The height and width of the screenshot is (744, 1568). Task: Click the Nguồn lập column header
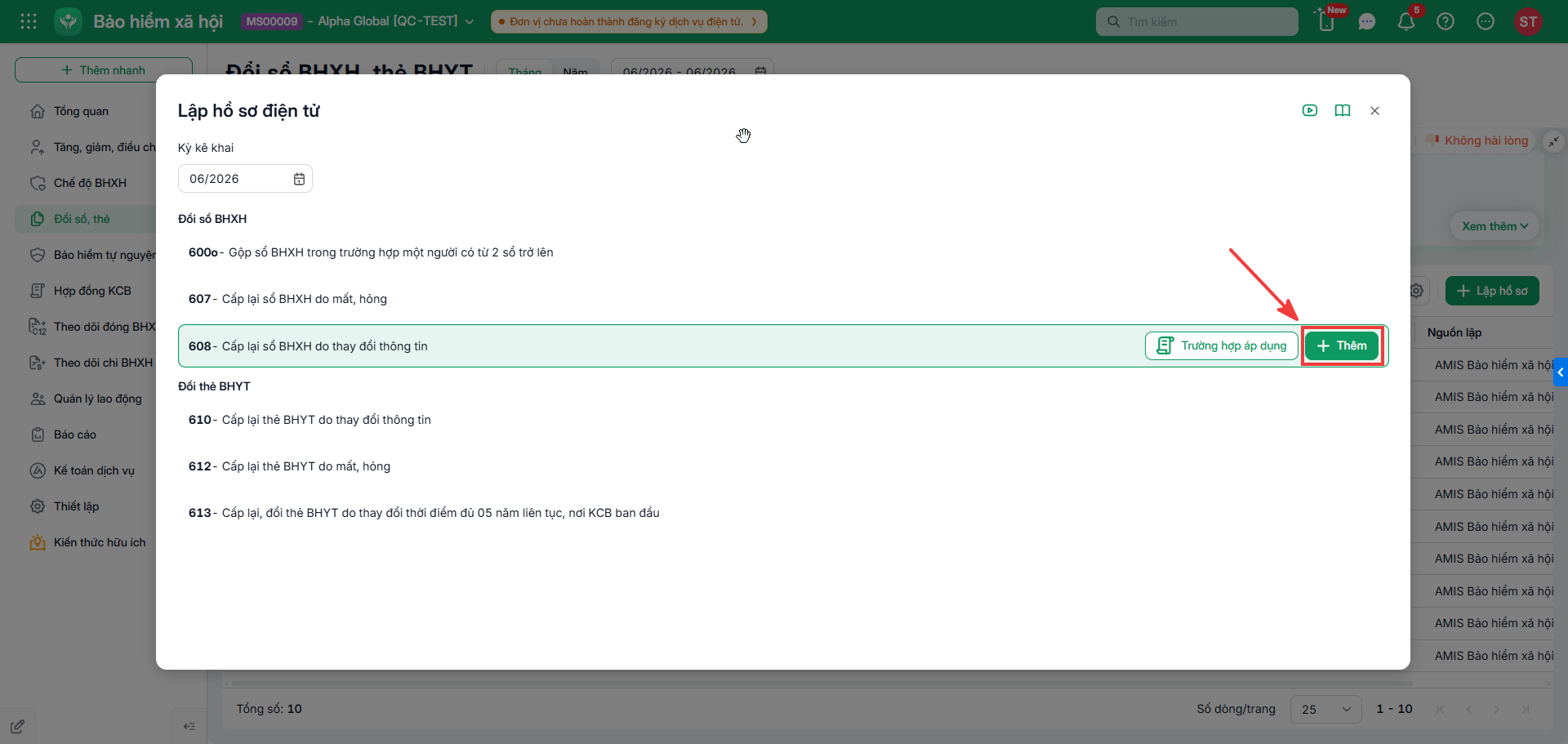pyautogui.click(x=1454, y=332)
